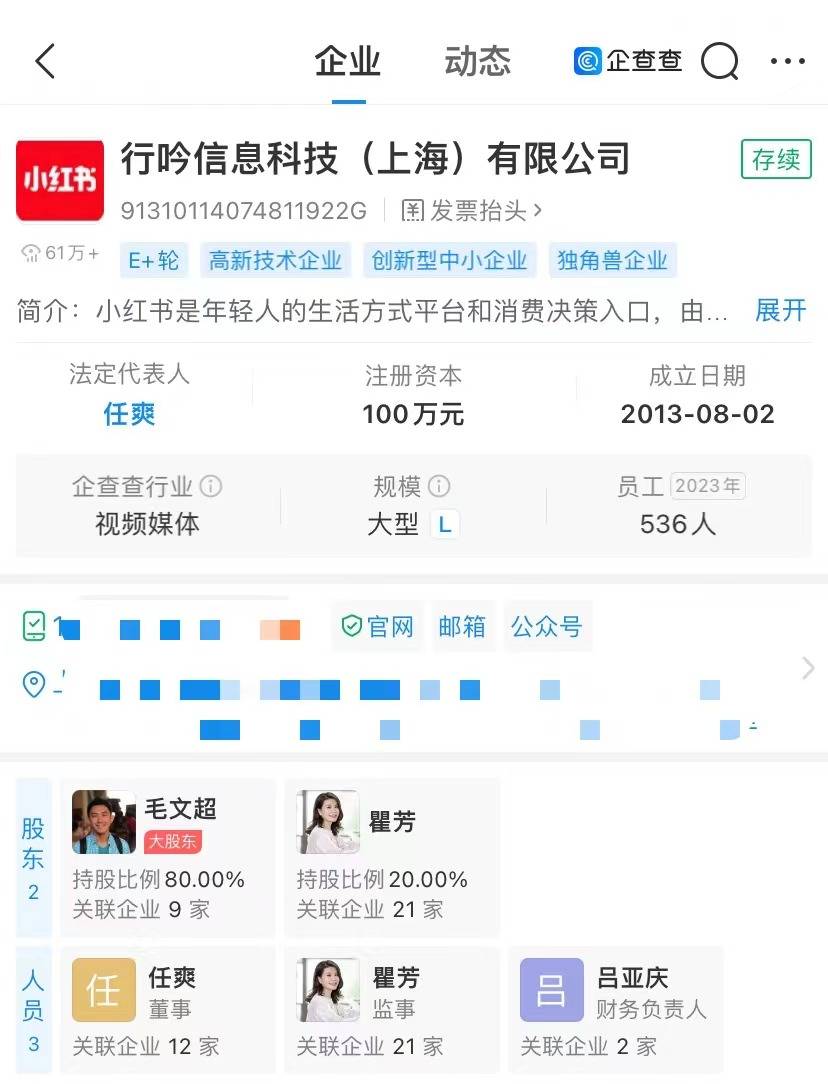Tap the address location pin icon
Image resolution: width=828 pixels, height=1084 pixels.
pos(34,684)
